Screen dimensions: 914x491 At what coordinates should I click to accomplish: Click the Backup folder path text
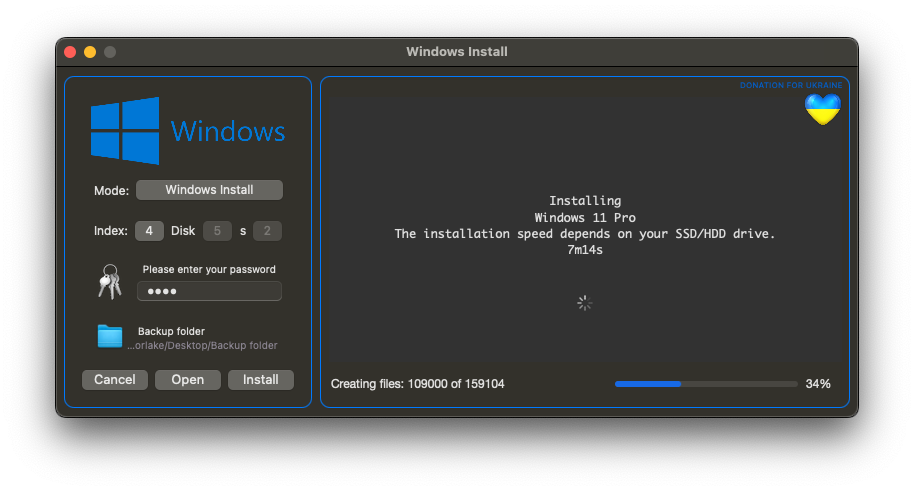click(202, 345)
